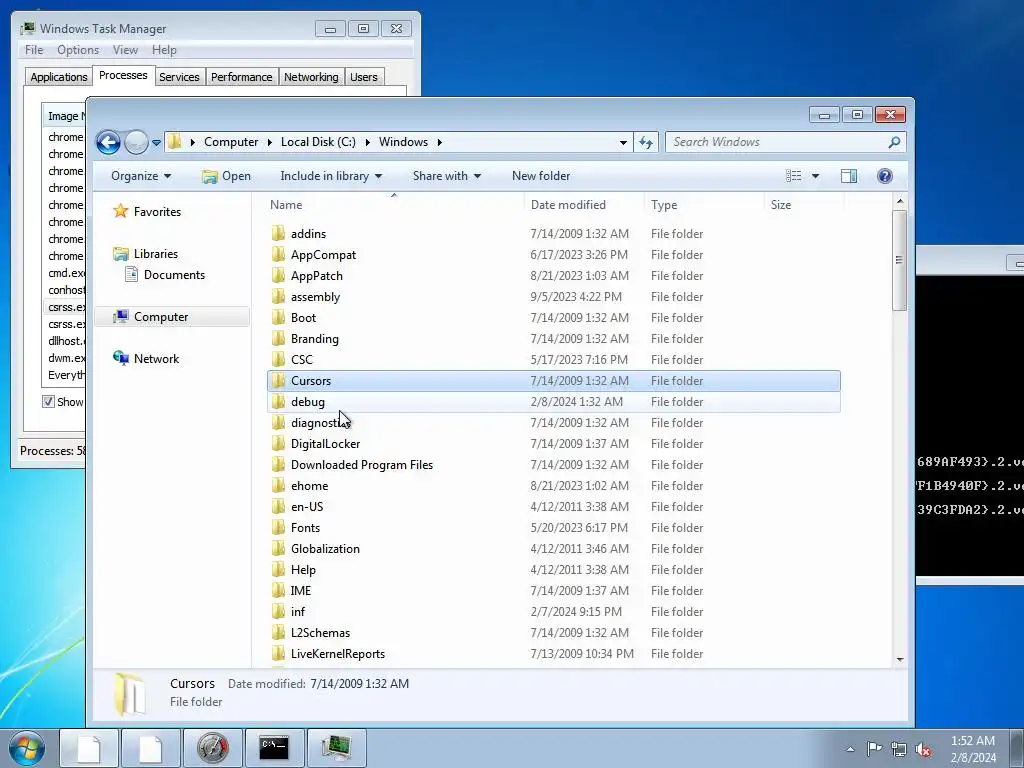Screen dimensions: 1024x768
Task: Click the Explorer forward arrow button
Action: [136, 142]
